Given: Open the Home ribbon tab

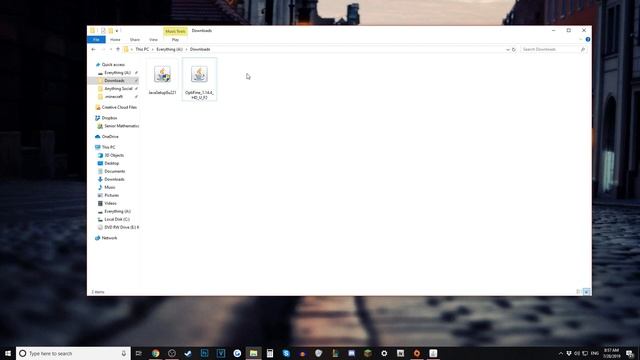Looking at the screenshot, I should pos(115,40).
